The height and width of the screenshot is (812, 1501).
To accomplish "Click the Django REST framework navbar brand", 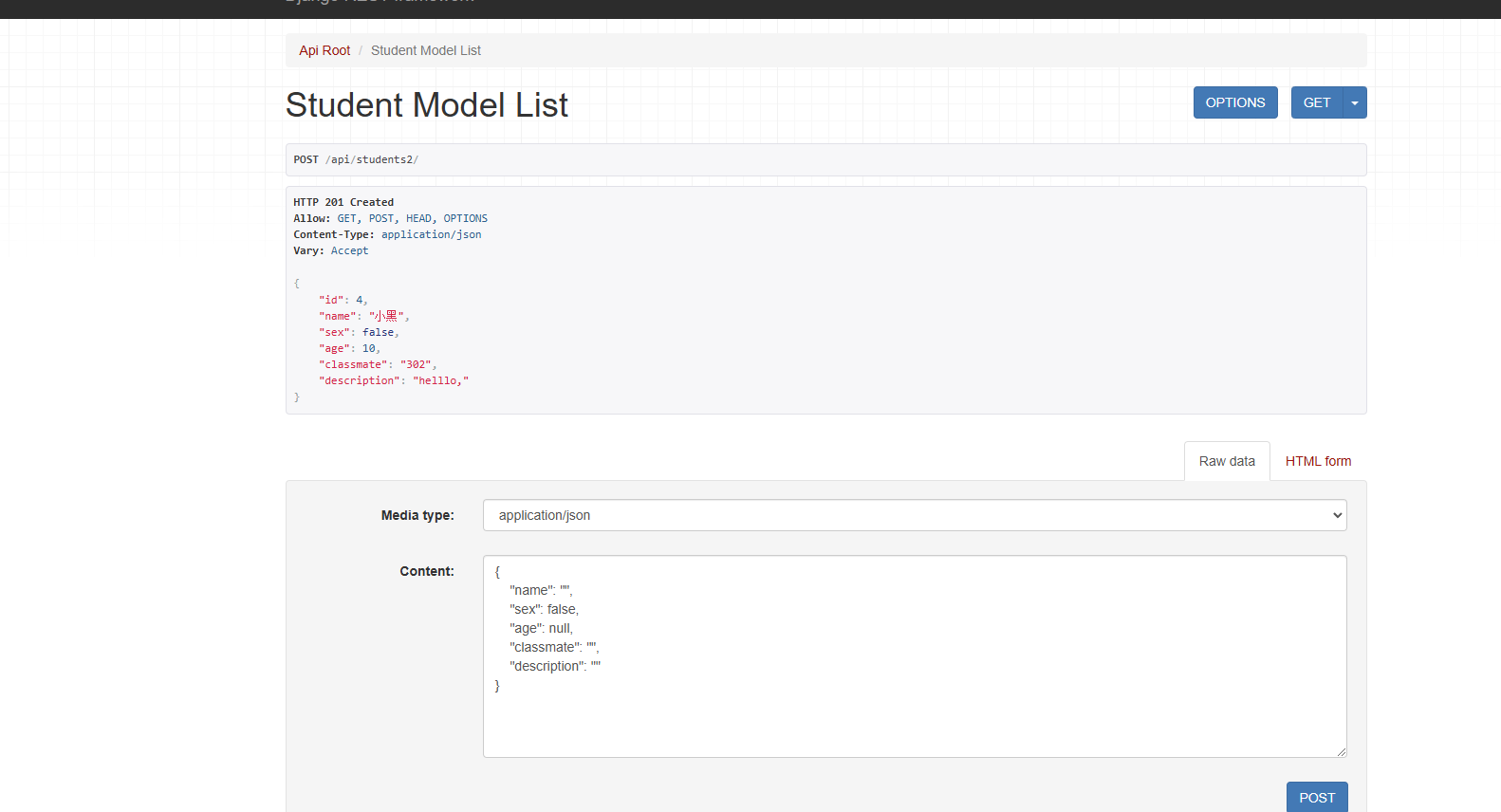I will [380, 3].
